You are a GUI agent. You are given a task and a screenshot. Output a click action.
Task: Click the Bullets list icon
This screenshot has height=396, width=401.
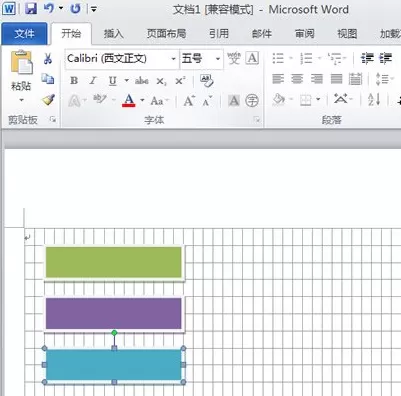[278, 59]
